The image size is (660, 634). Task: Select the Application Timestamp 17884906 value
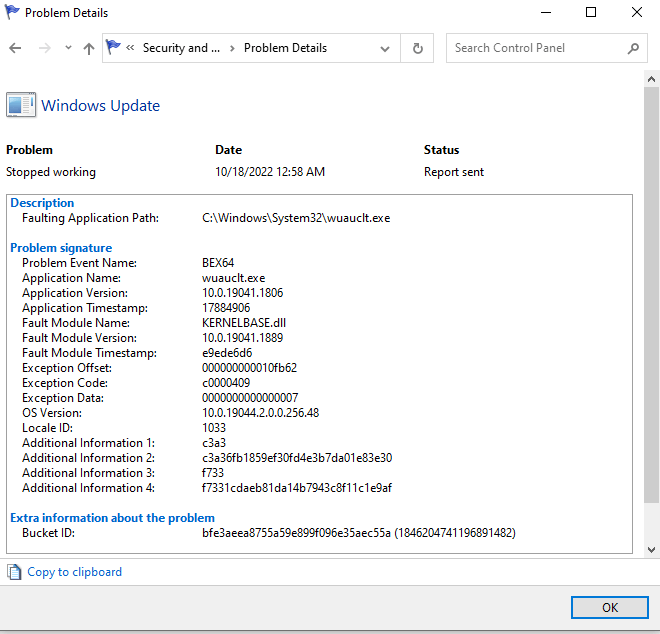point(226,308)
